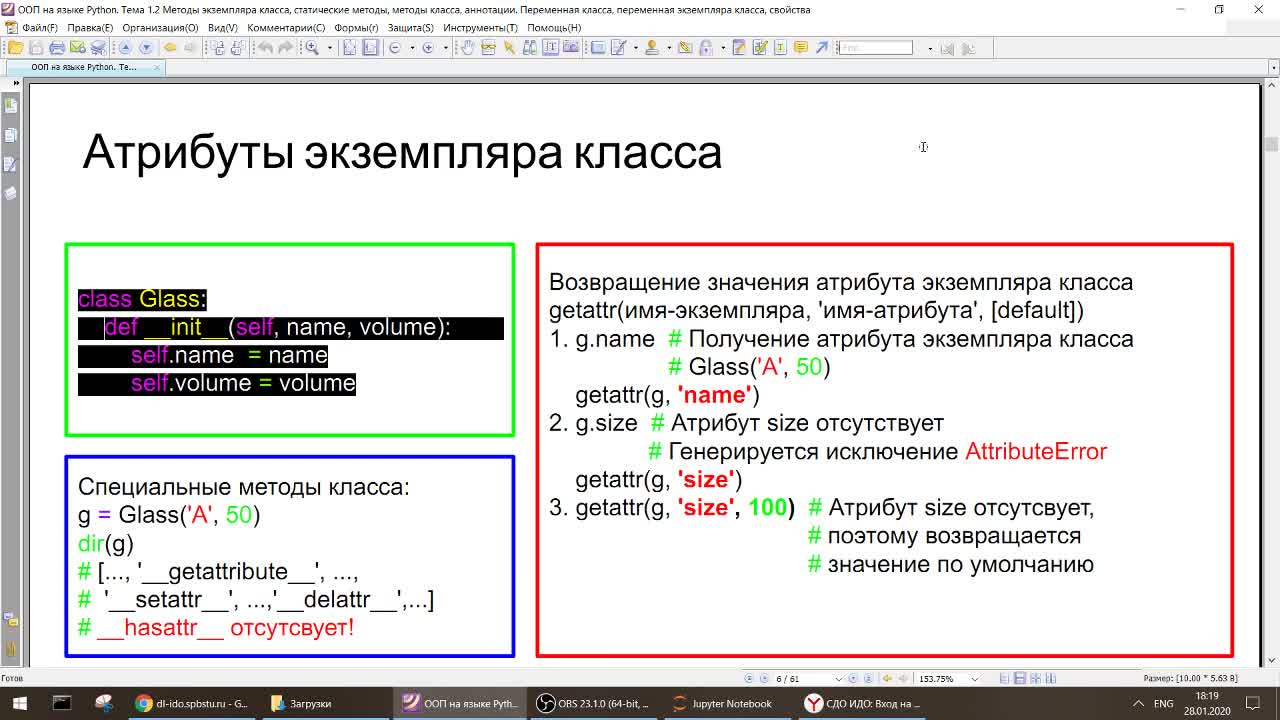This screenshot has width=1280, height=720.
Task: Switch to СДО ИДО Yandex browser window
Action: click(x=863, y=703)
